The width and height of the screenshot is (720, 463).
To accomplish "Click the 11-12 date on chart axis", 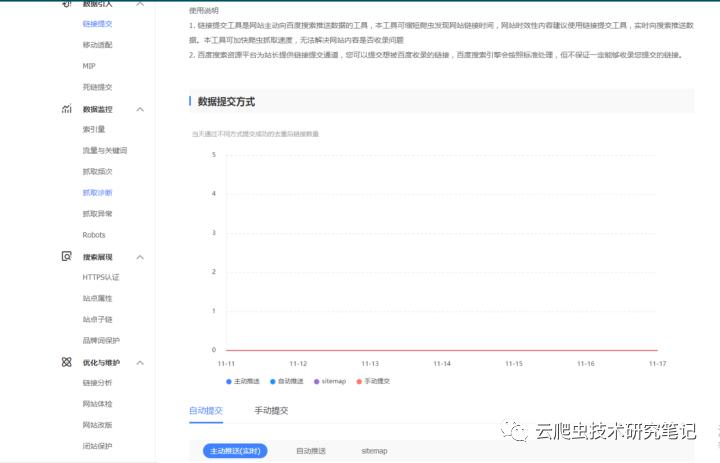I will pos(298,364).
